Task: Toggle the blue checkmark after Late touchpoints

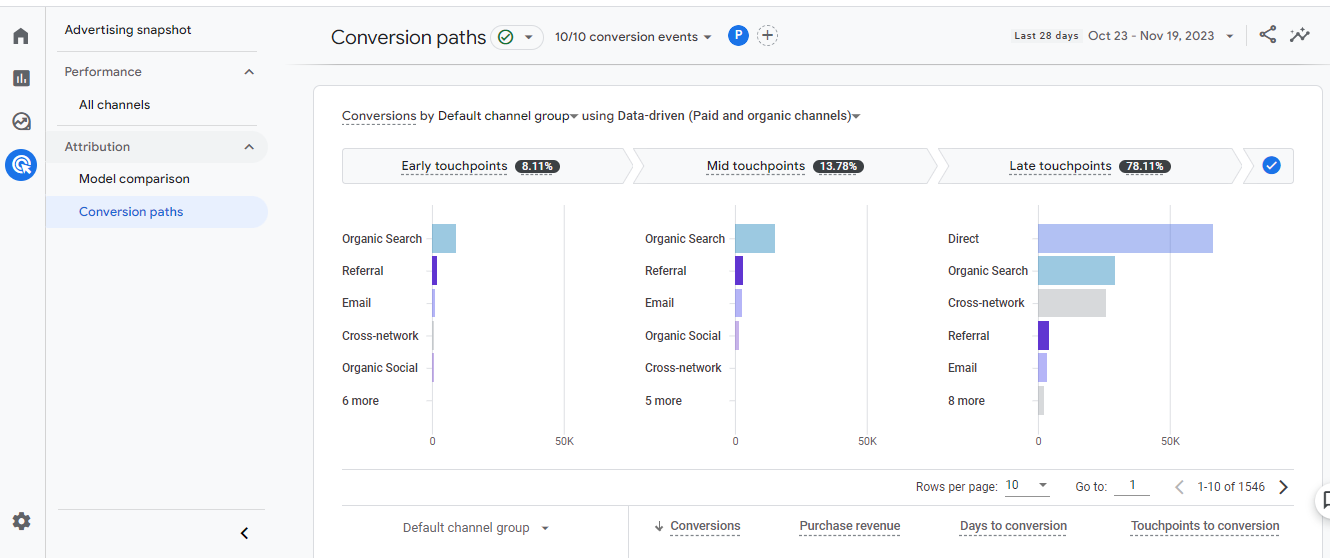Action: pyautogui.click(x=1271, y=166)
